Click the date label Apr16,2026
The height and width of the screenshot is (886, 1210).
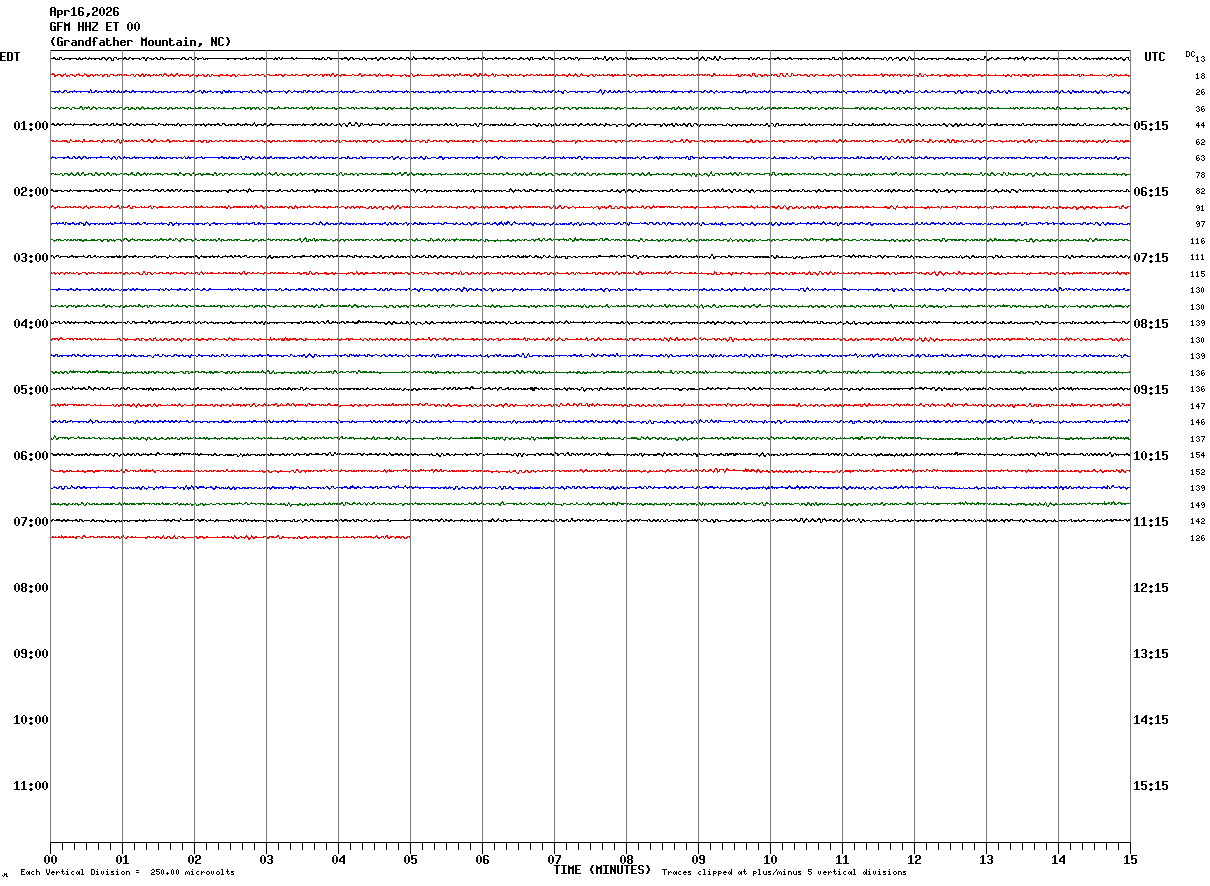point(84,12)
